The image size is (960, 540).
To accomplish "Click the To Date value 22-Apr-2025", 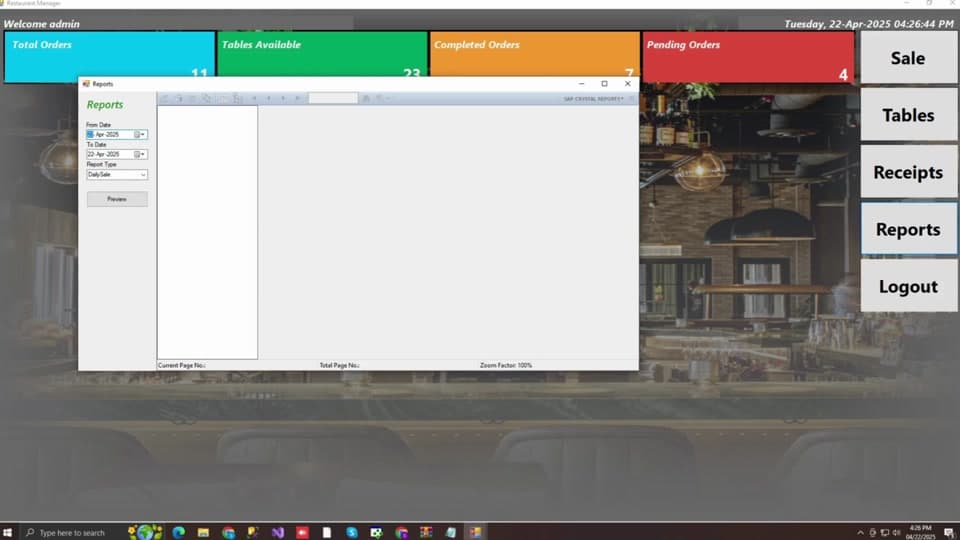I will (x=103, y=154).
